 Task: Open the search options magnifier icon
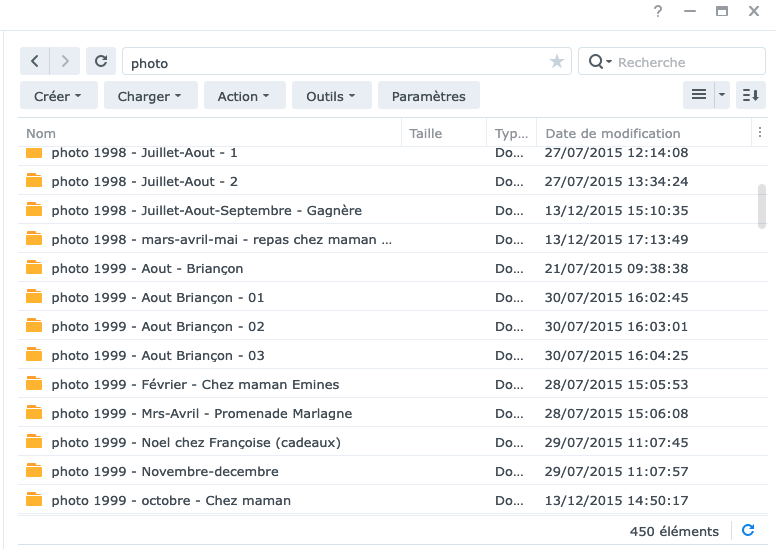pyautogui.click(x=600, y=62)
